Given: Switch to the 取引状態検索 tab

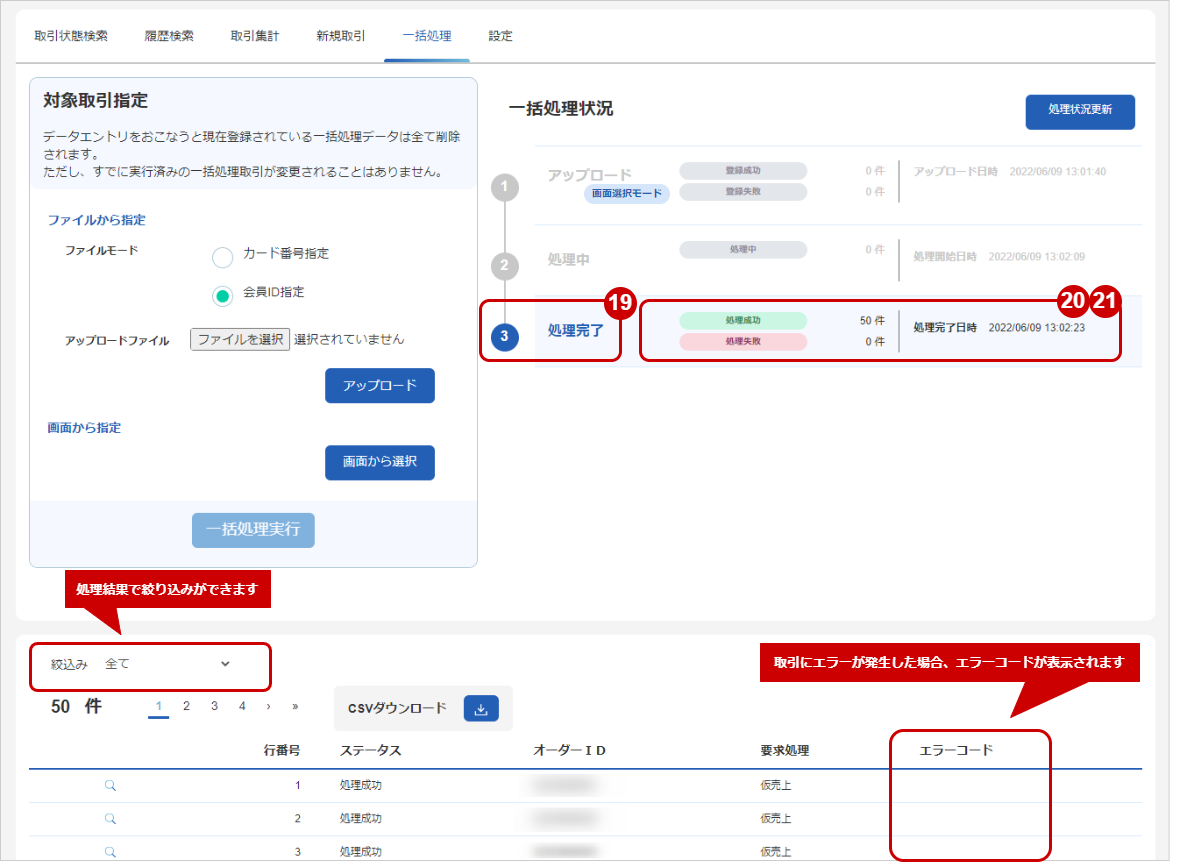Looking at the screenshot, I should (71, 36).
